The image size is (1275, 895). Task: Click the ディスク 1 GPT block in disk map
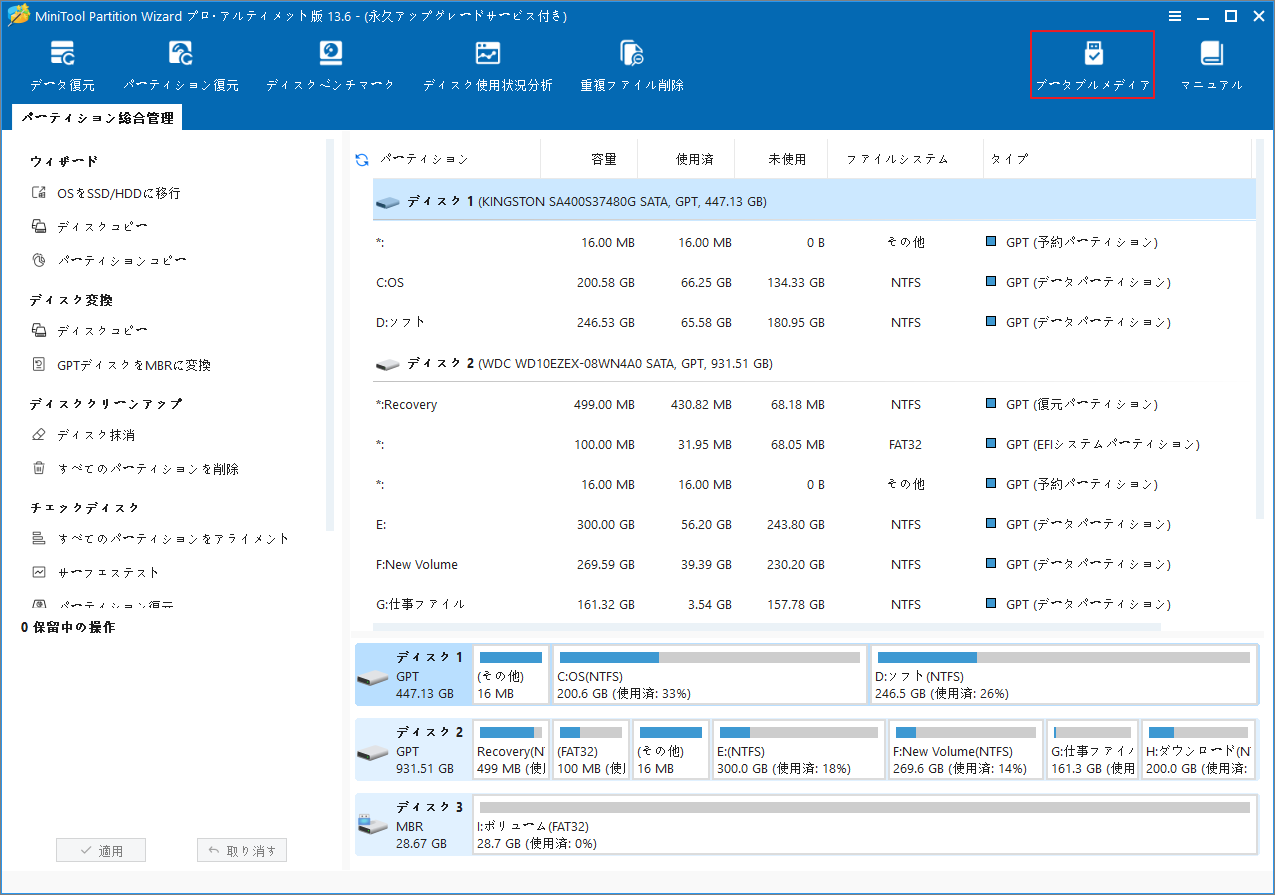coord(412,675)
